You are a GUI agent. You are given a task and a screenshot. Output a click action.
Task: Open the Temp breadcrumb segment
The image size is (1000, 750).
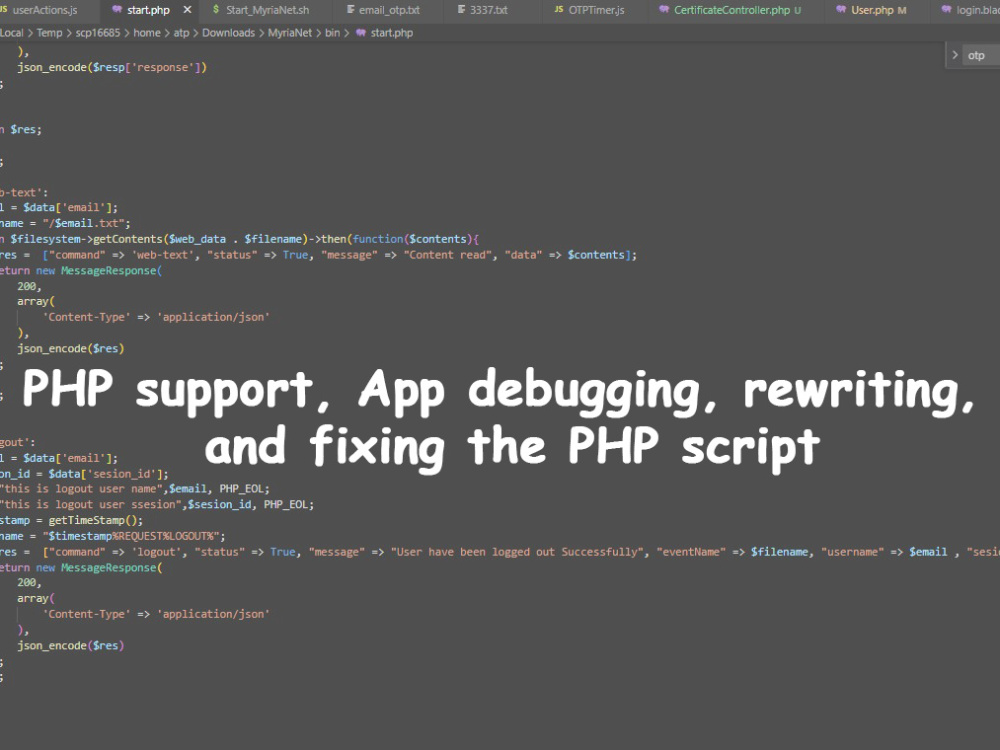[x=49, y=33]
